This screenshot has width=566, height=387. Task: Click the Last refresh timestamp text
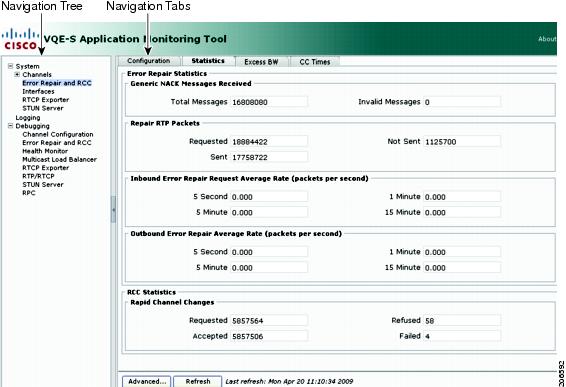pos(289,381)
